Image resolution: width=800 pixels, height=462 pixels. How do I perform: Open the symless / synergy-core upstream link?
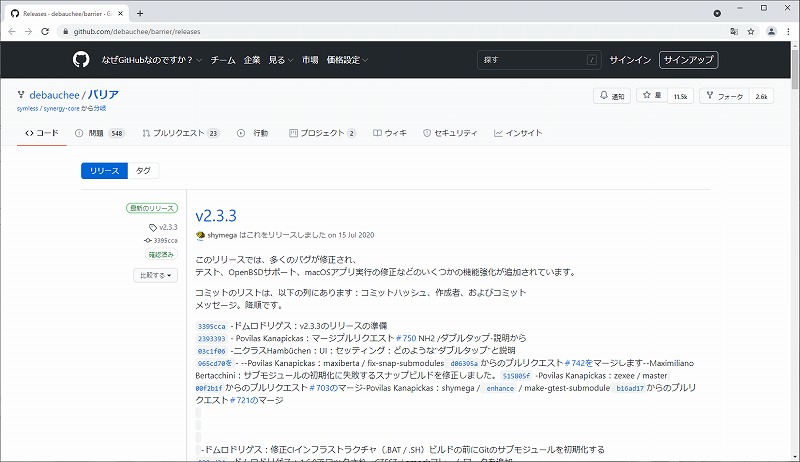click(x=48, y=109)
